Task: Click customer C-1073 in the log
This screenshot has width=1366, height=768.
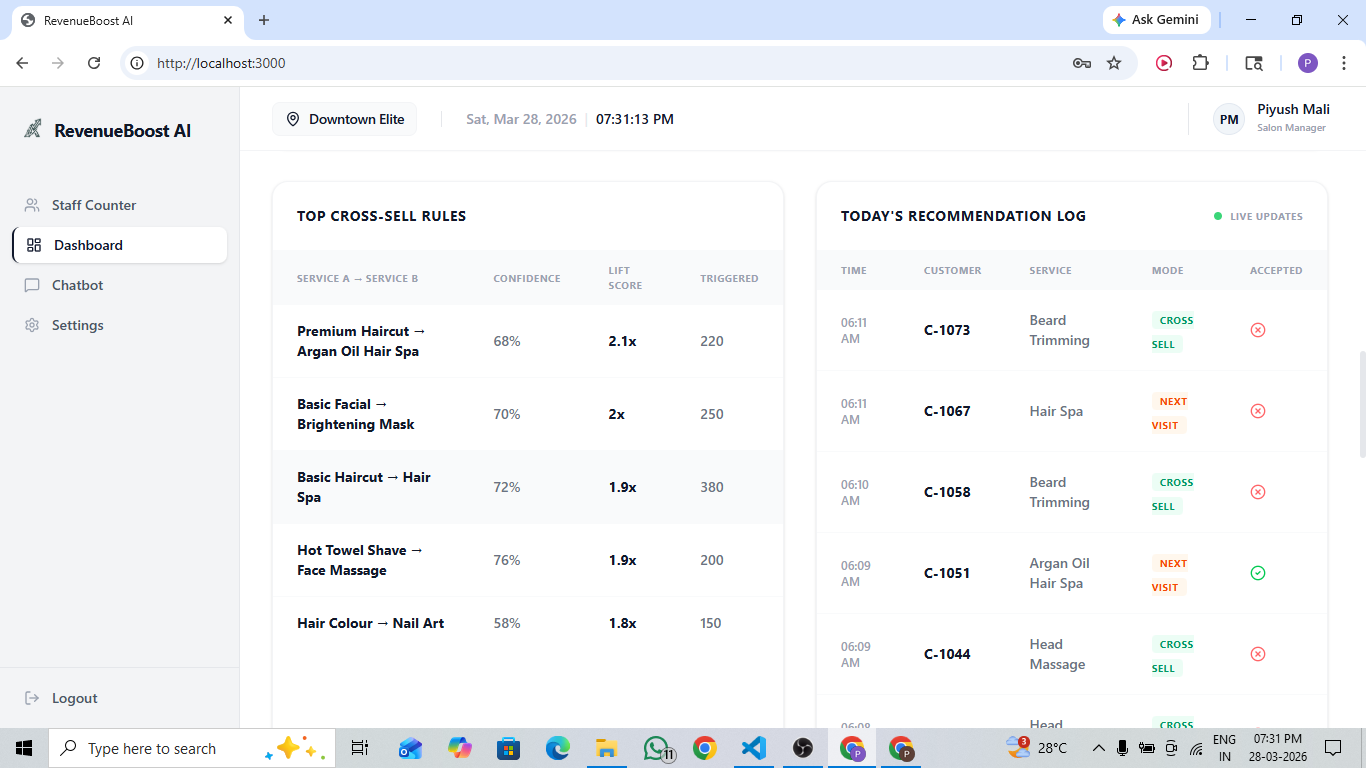Action: point(947,330)
